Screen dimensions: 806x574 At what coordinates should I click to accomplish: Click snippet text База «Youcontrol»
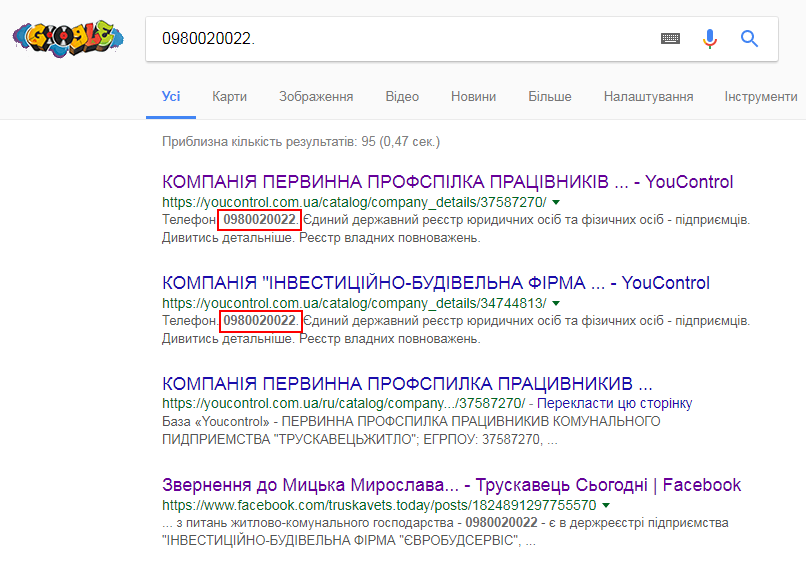click(215, 422)
